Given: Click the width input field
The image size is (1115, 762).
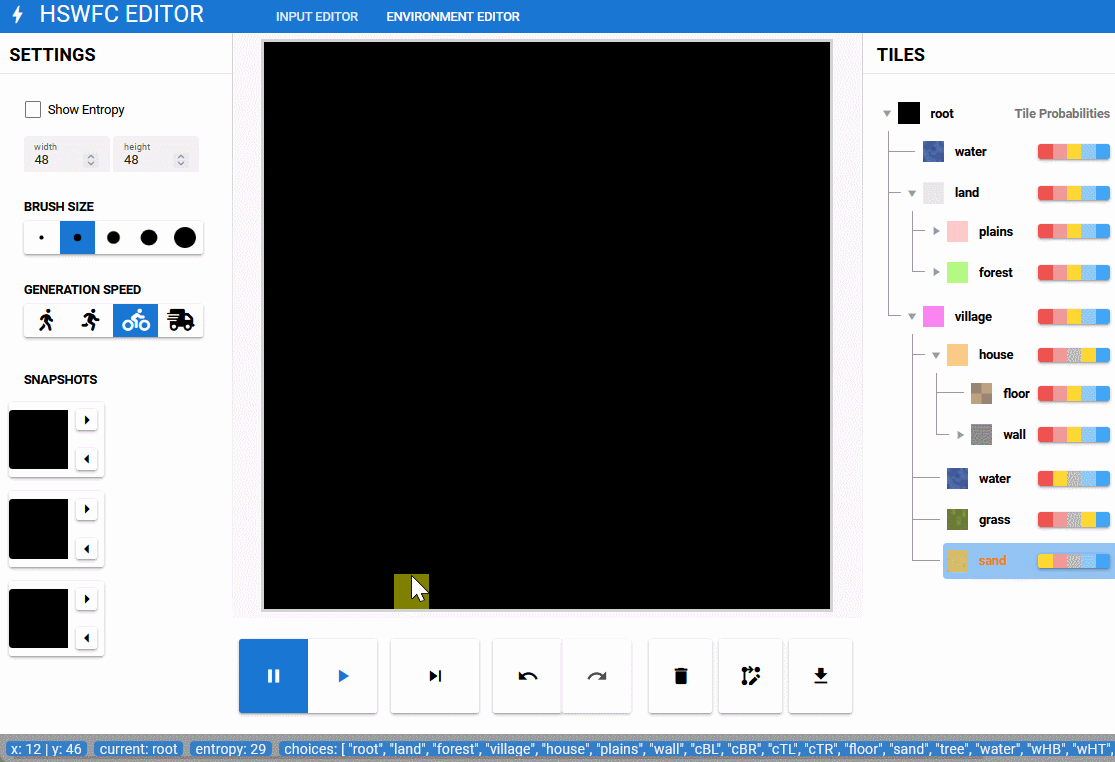Looking at the screenshot, I should pyautogui.click(x=58, y=159).
